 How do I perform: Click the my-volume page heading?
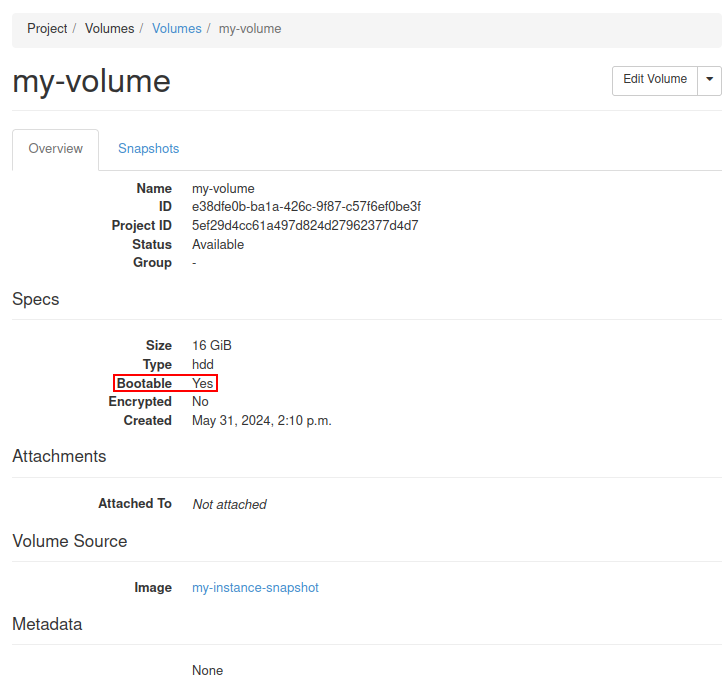pos(91,81)
